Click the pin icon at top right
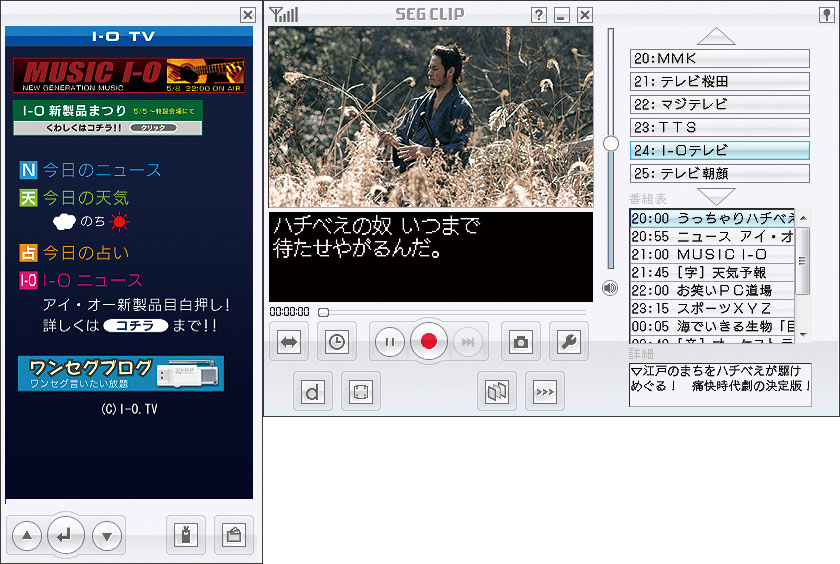Viewport: 840px width, 564px height. click(x=827, y=15)
